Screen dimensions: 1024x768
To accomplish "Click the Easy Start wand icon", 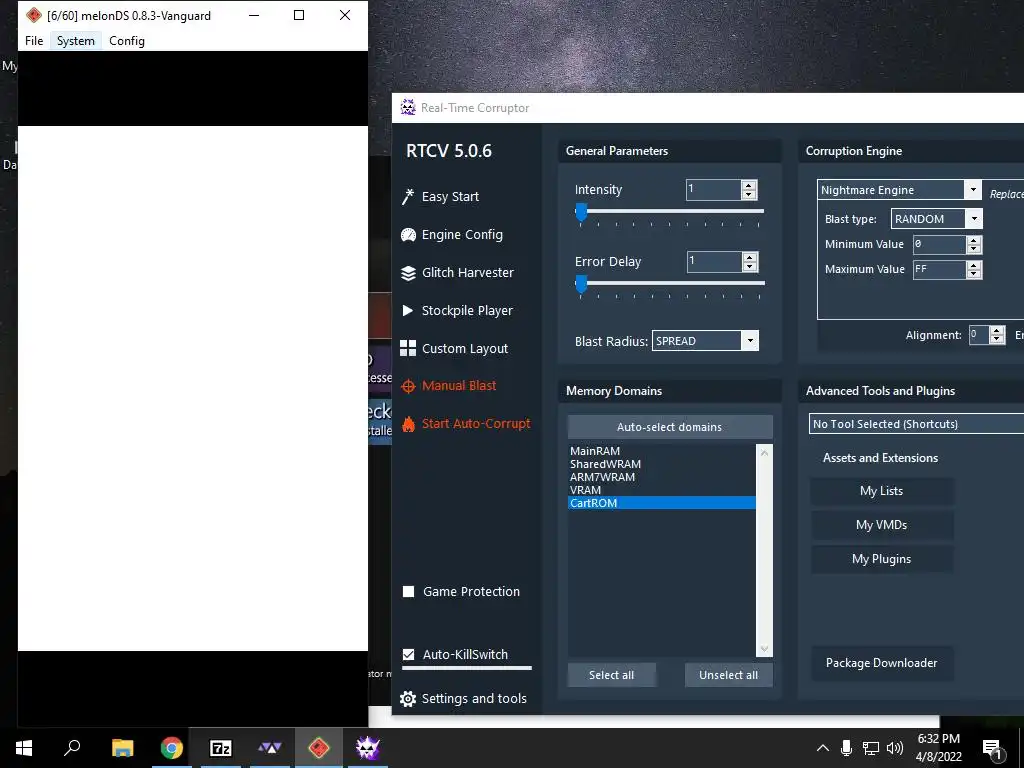I will pyautogui.click(x=408, y=197).
